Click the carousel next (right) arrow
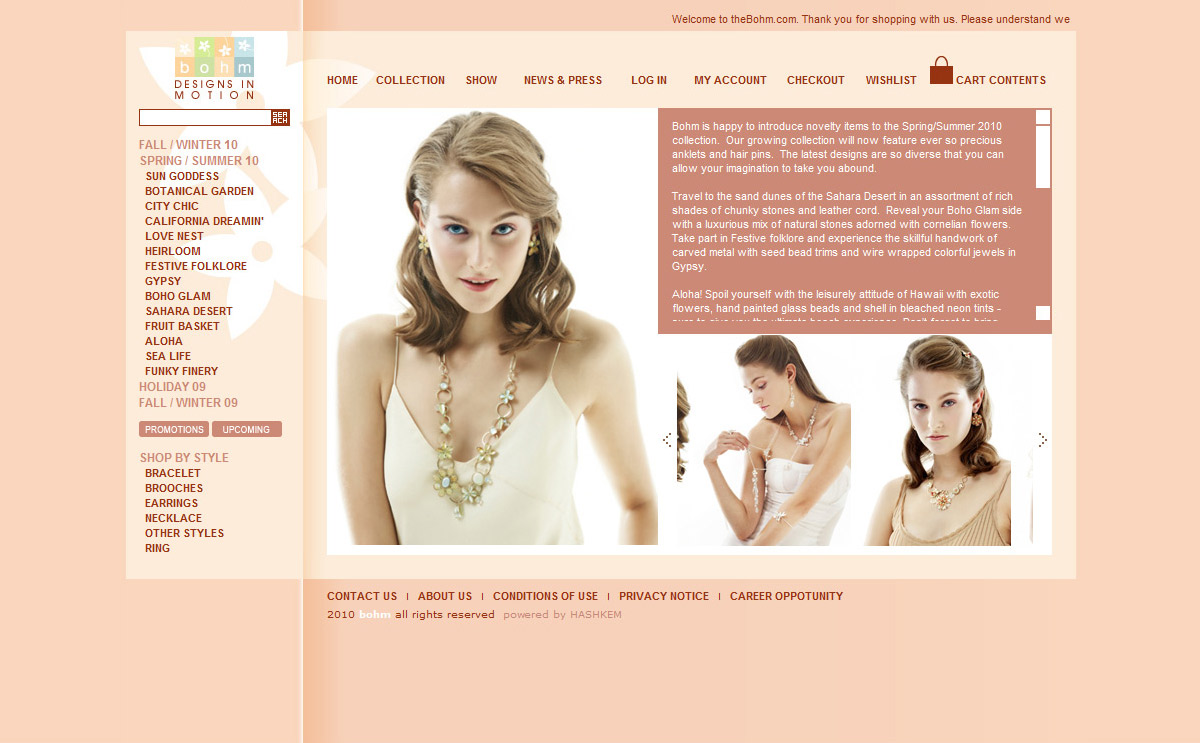 [1042, 440]
